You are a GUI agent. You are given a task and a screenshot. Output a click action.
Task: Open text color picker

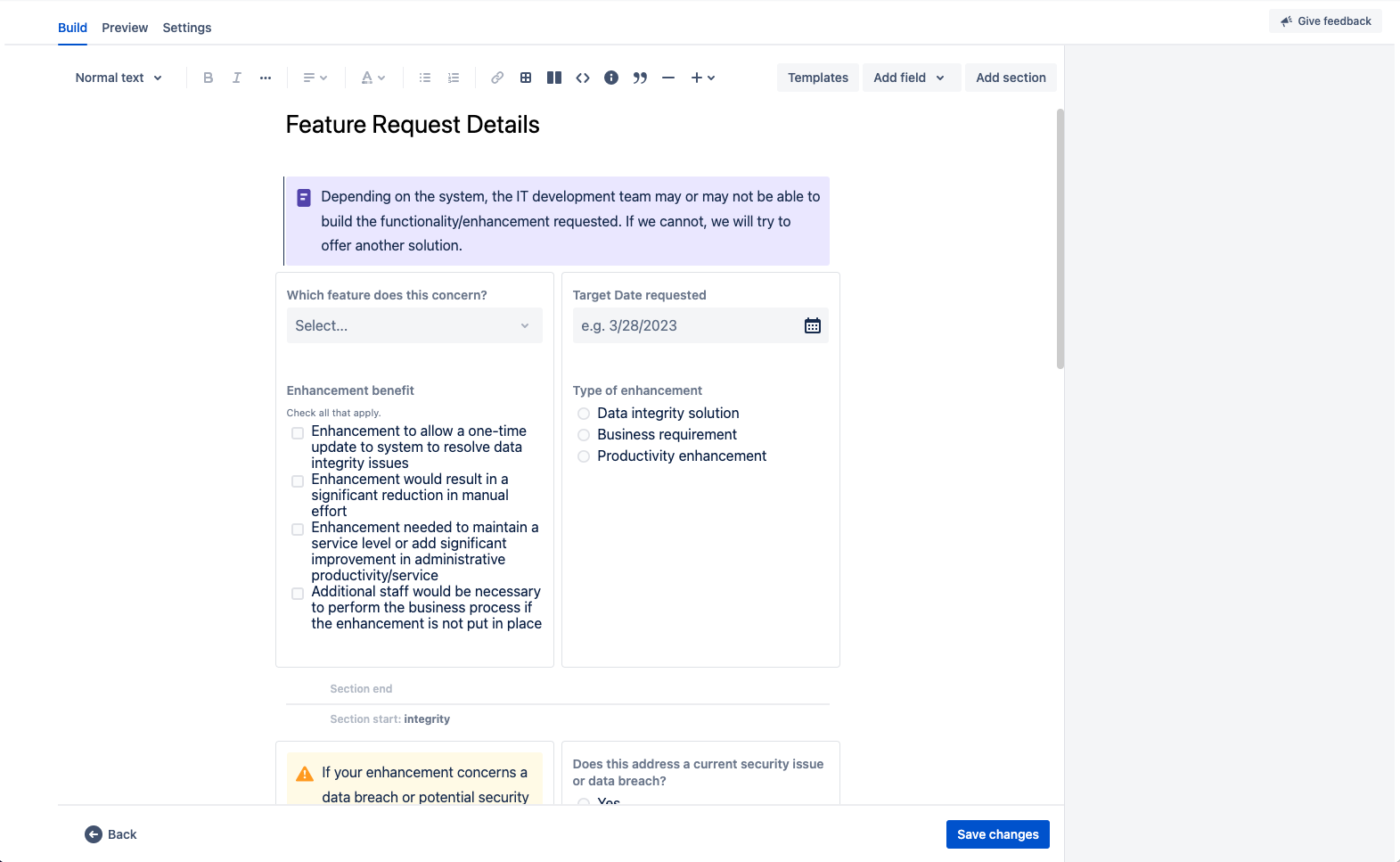[x=373, y=78]
